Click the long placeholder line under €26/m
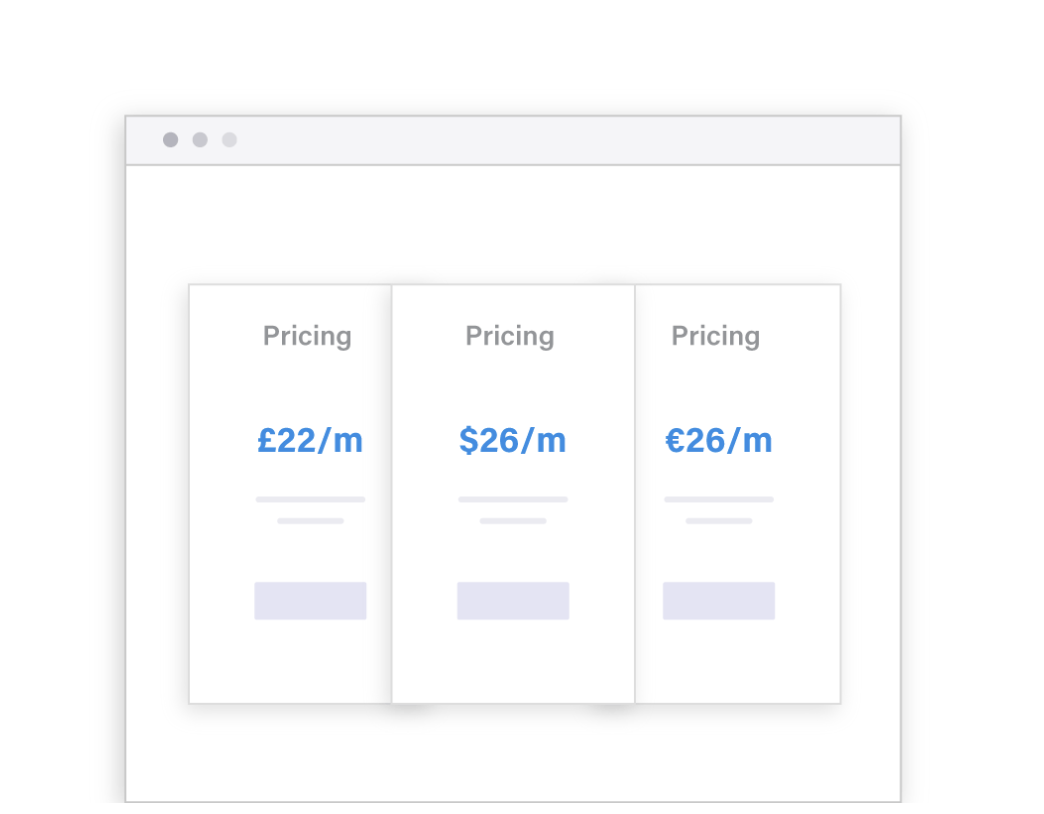Screen dimensions: 1044x814 point(719,499)
